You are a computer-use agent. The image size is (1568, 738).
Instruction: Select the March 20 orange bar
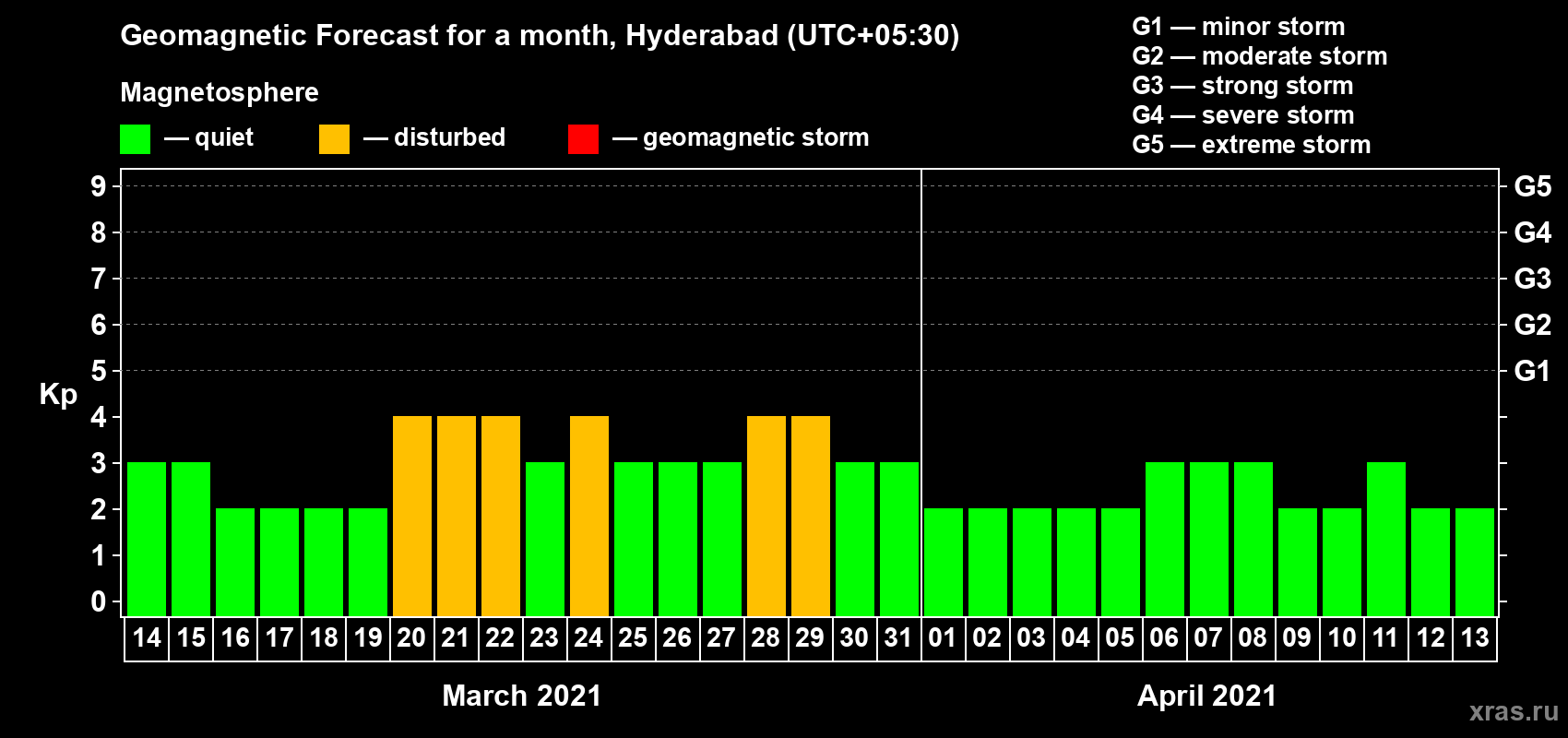click(x=412, y=516)
